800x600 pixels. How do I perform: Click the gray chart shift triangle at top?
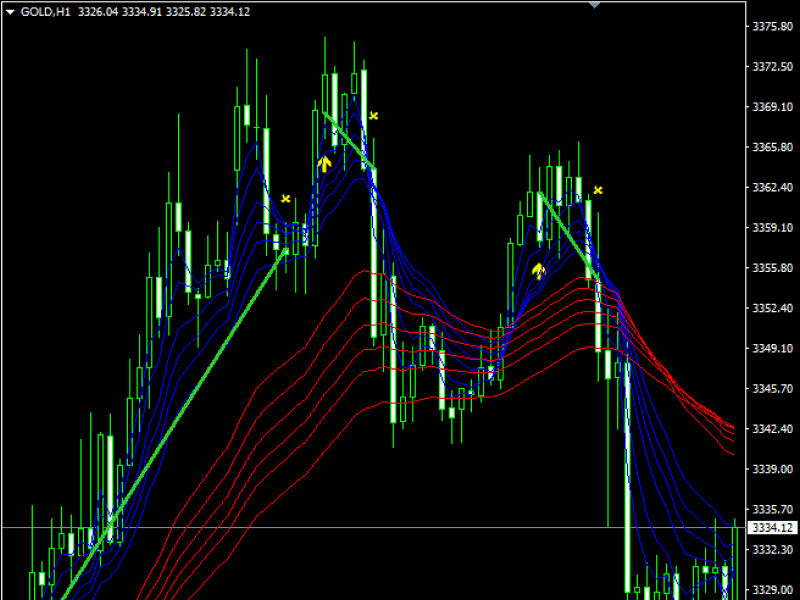tap(596, 5)
